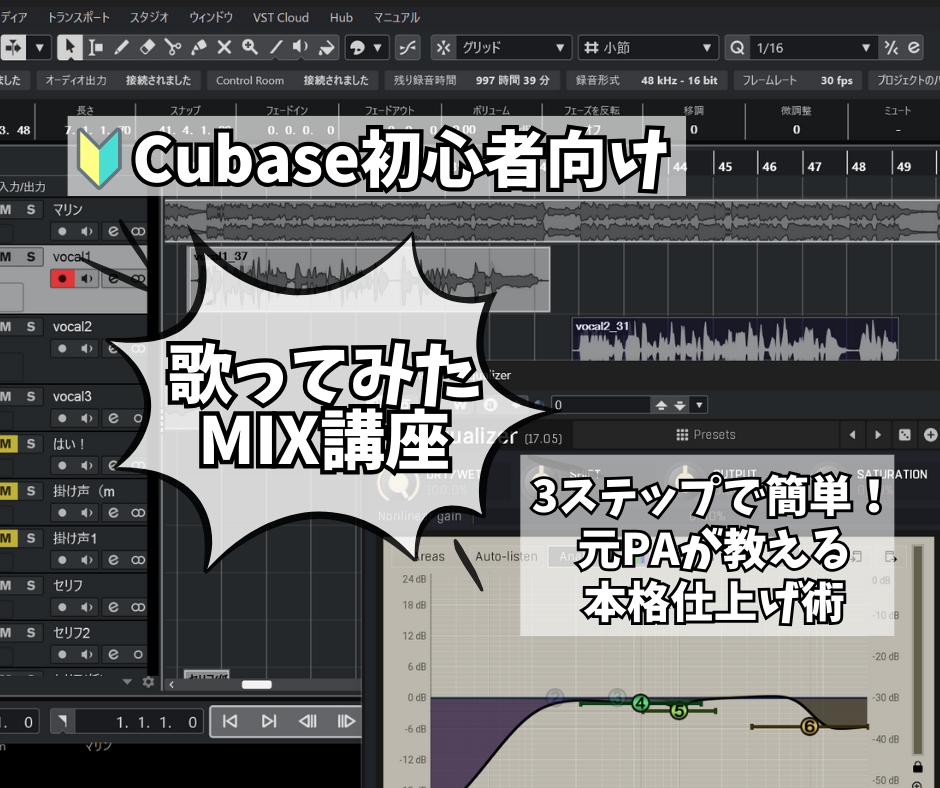Enable record on 掛け声1 track

pos(62,560)
